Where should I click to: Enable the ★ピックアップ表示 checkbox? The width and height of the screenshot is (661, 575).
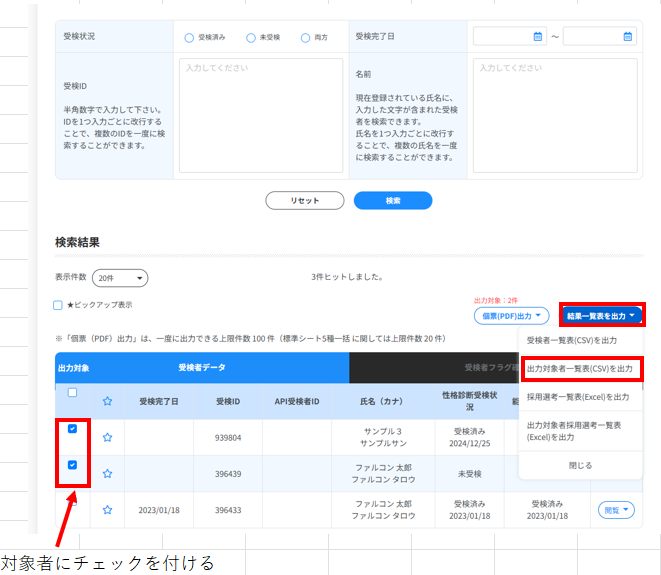58,305
